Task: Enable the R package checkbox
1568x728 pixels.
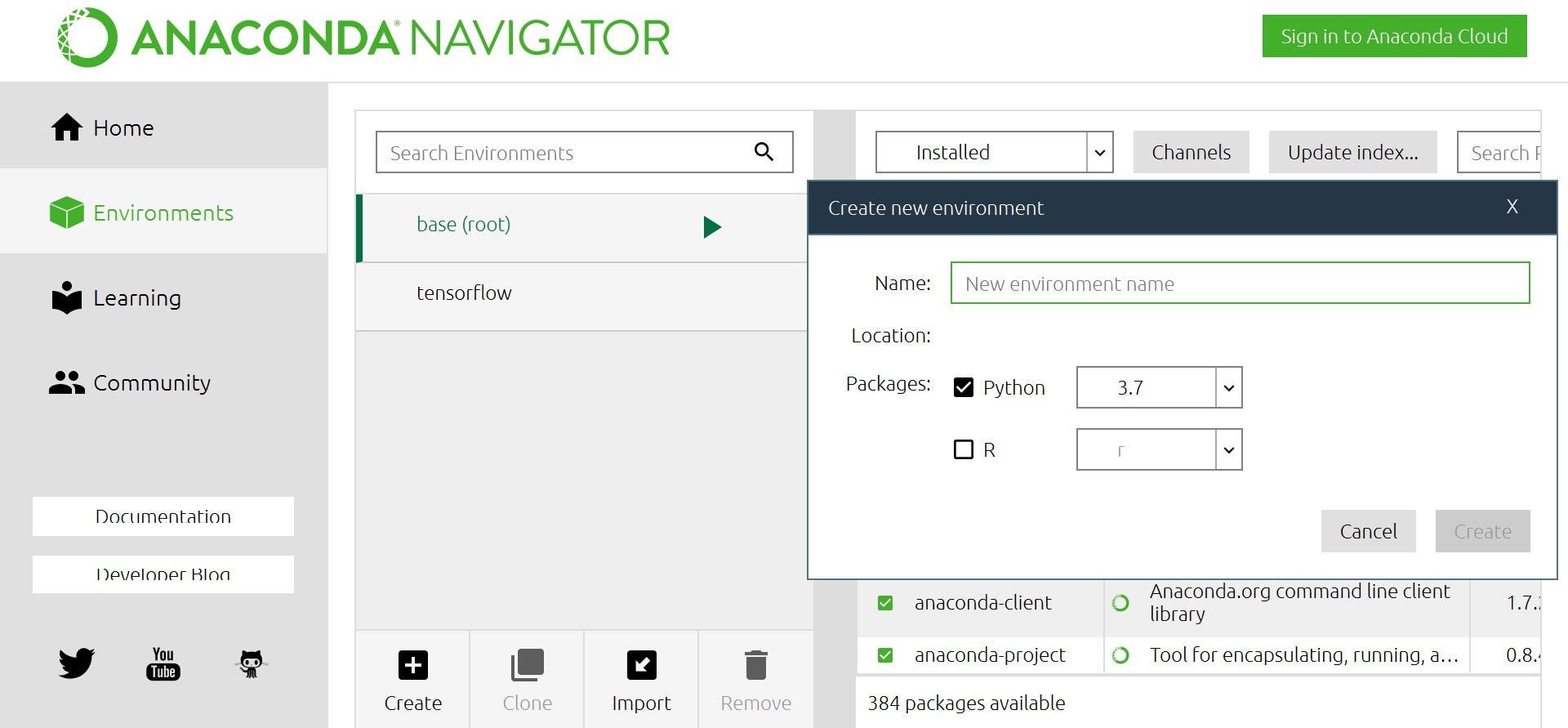Action: (x=964, y=449)
